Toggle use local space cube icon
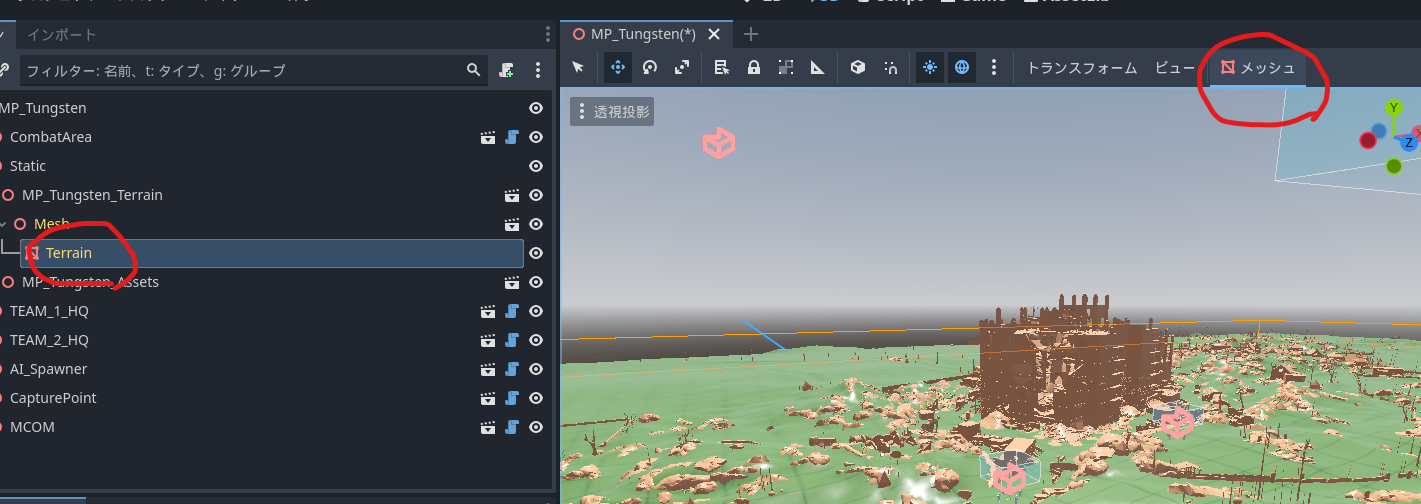Viewport: 1421px width, 504px height. (857, 68)
